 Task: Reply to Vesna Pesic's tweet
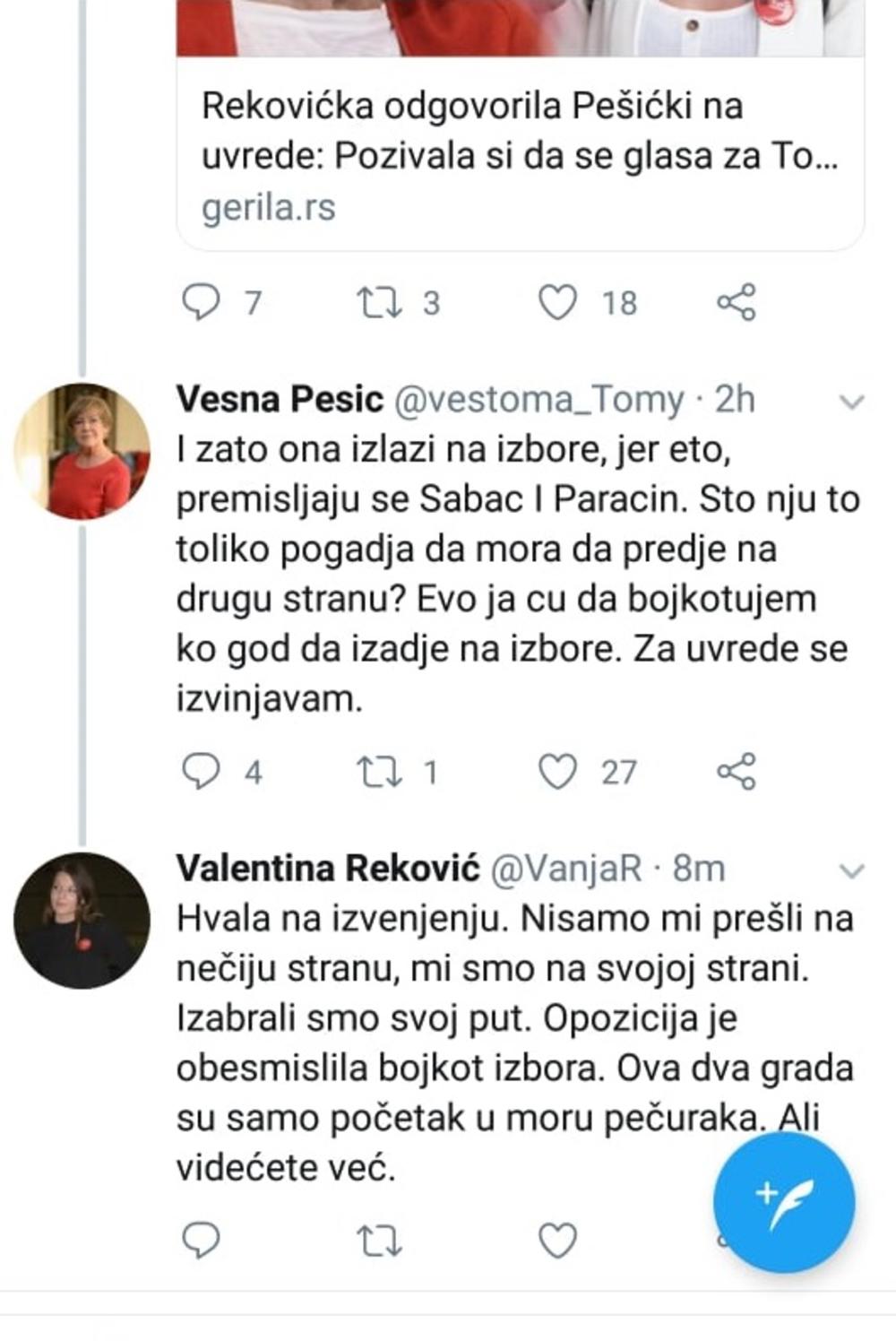coord(201,771)
